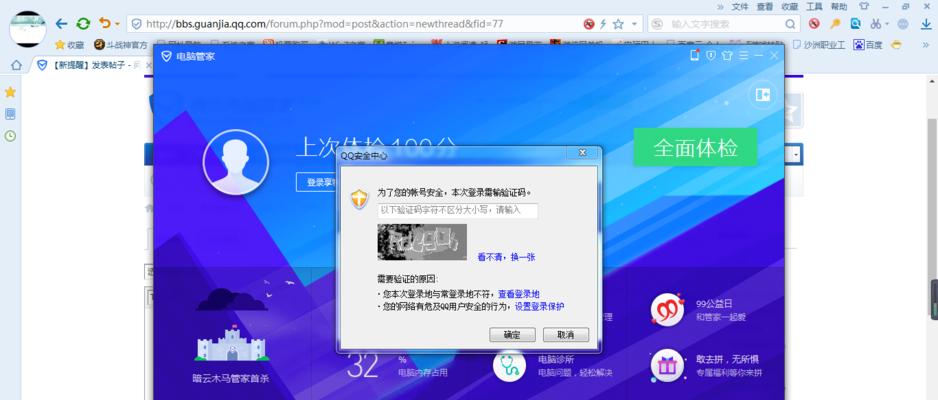Click the browser skin shirt icon
This screenshot has height=400, width=938.
(x=864, y=7)
